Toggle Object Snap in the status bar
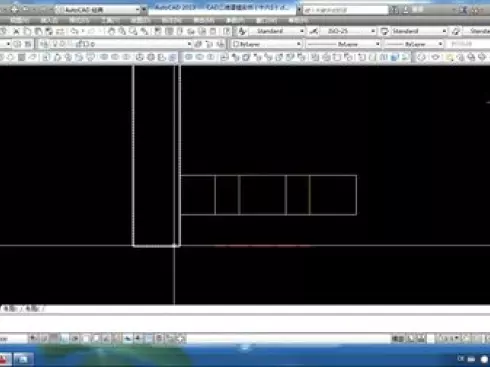The image size is (490, 367). (x=86, y=339)
